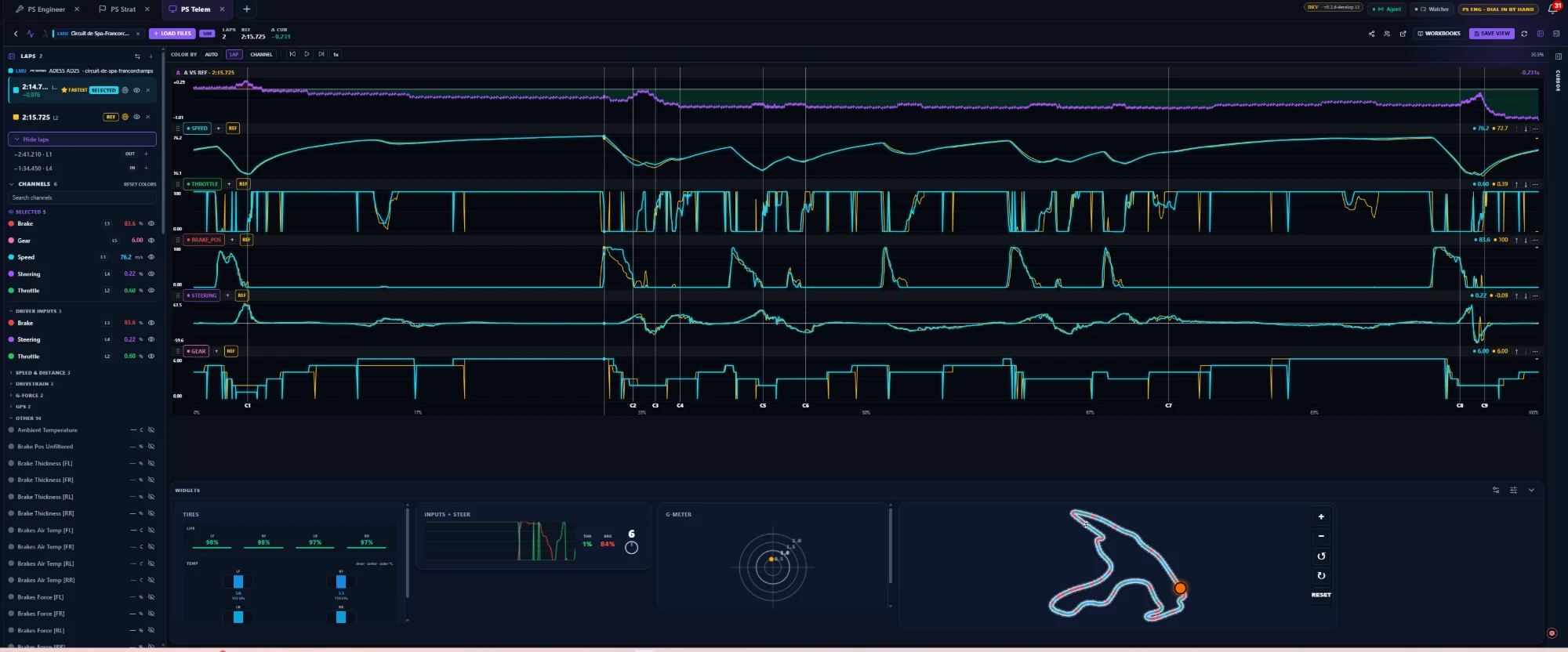Hide the Speed channel in Selected
This screenshot has height=652, width=1568.
click(x=151, y=257)
